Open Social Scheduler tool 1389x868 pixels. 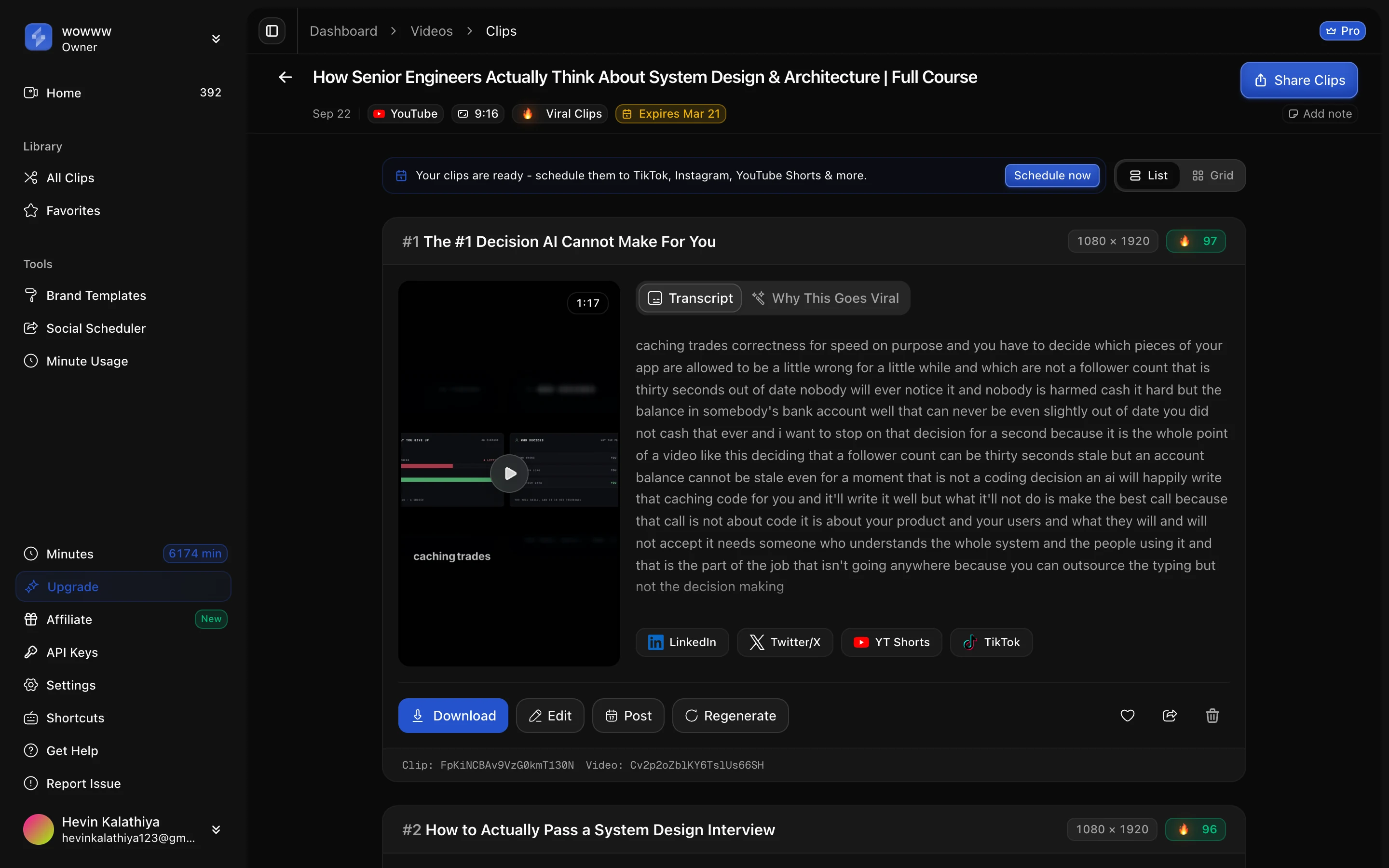click(x=123, y=328)
